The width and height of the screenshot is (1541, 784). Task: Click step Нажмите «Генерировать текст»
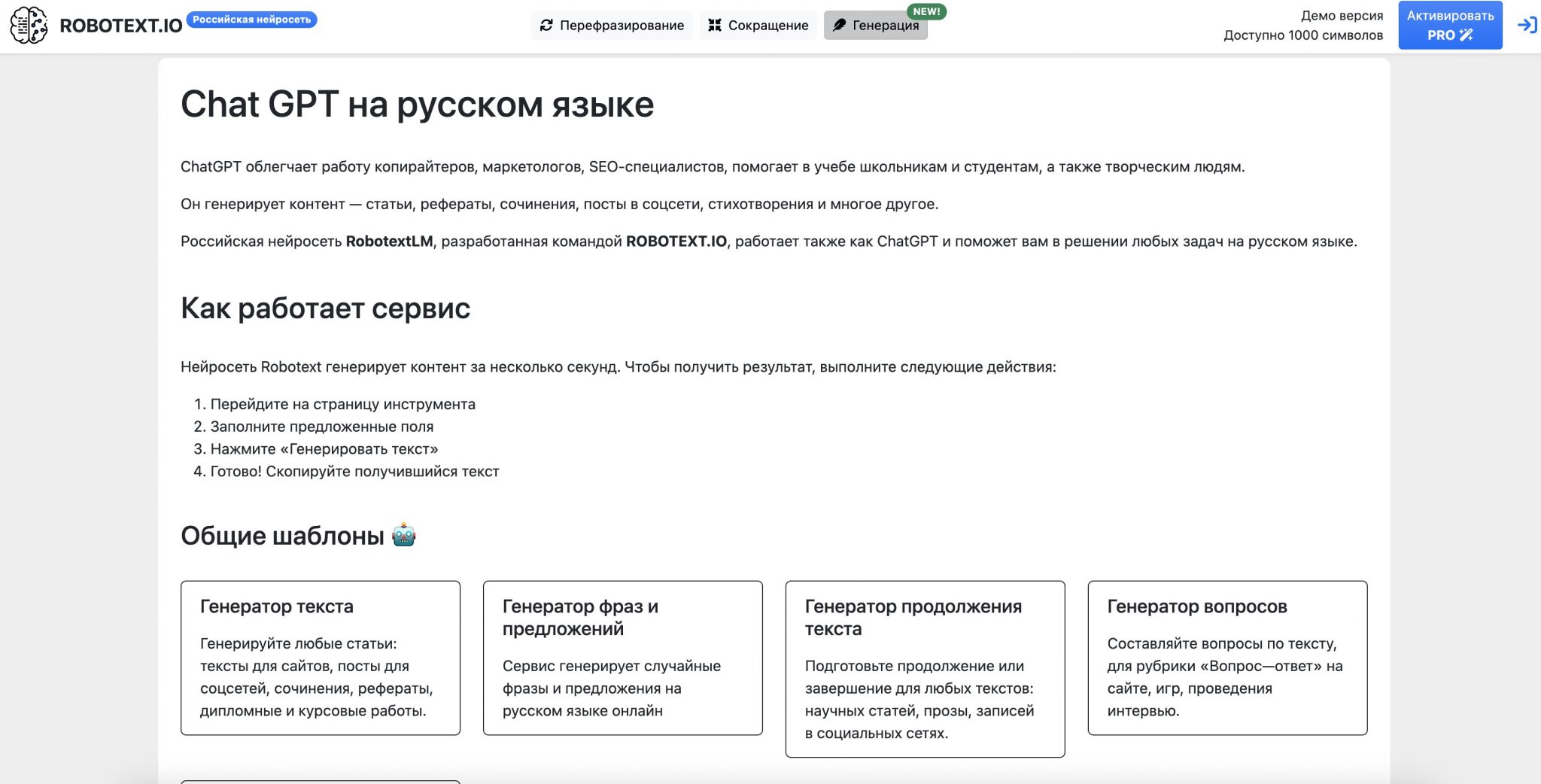click(324, 449)
